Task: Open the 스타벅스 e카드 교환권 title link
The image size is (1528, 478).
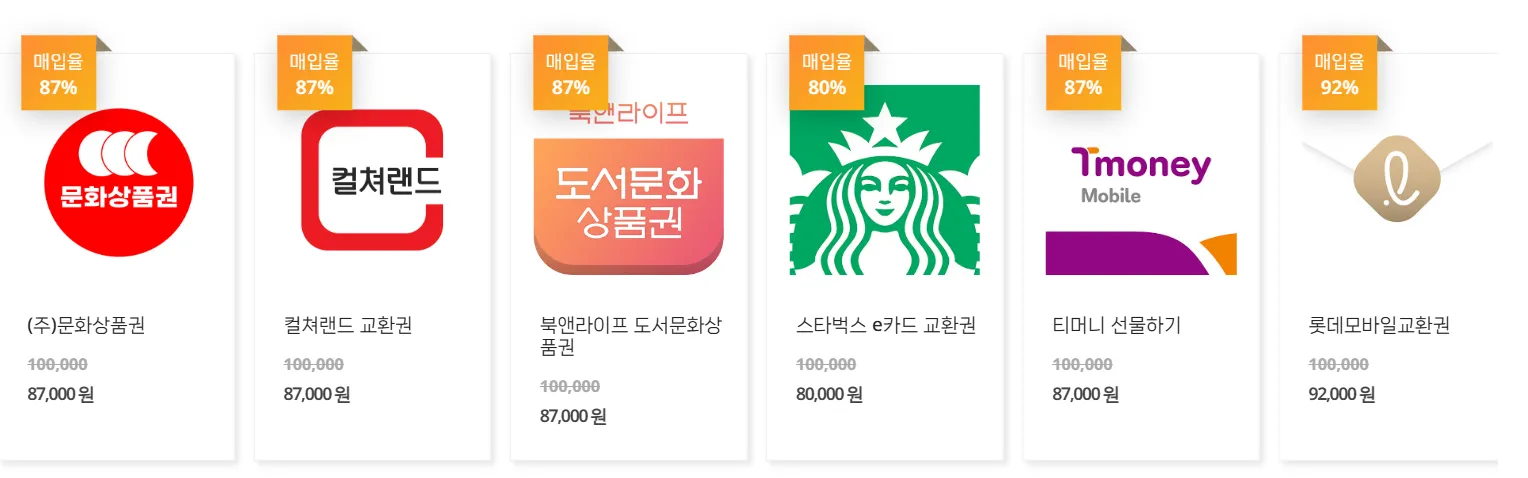Action: (886, 325)
